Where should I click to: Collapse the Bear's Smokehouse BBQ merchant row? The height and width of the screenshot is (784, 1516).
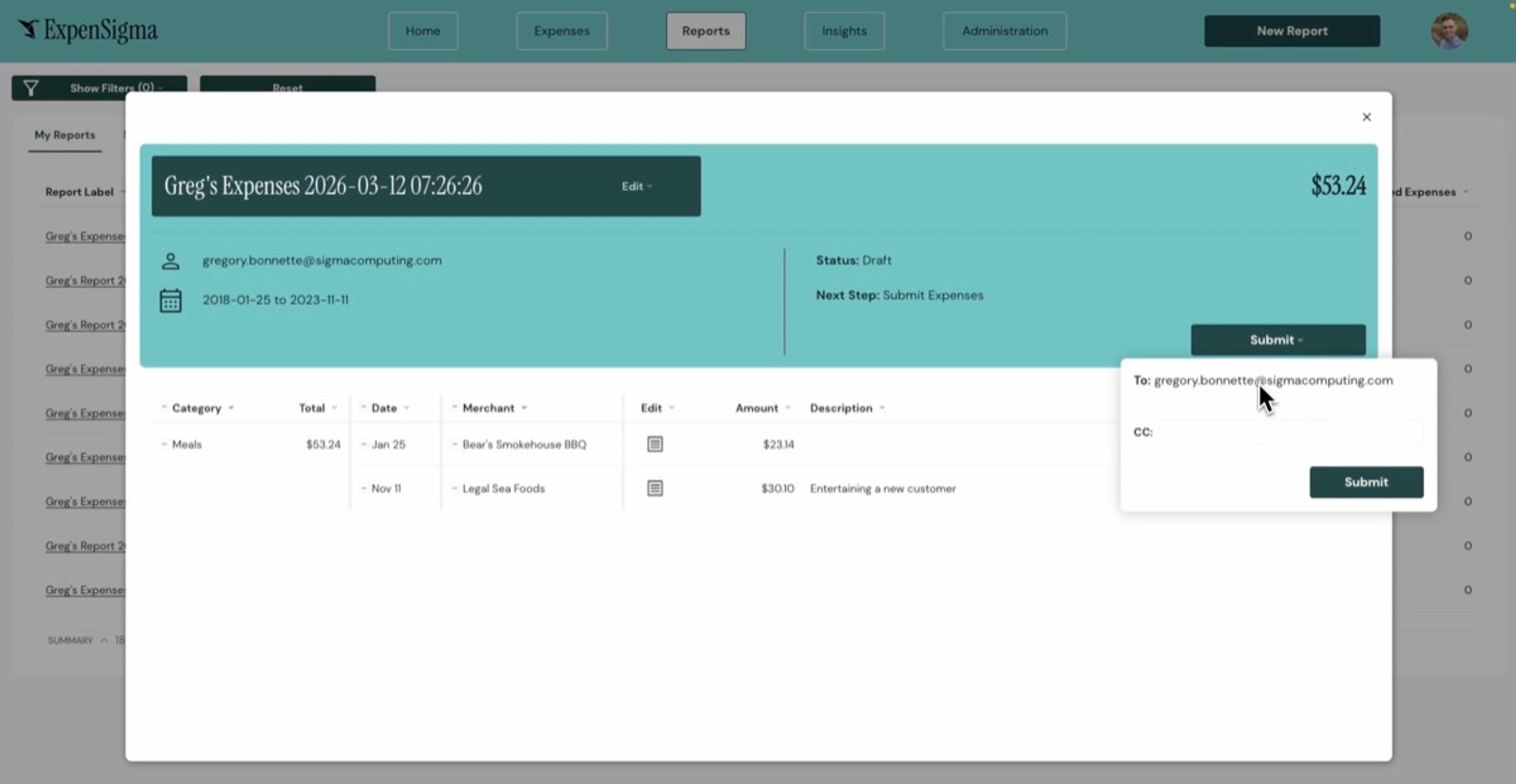click(x=454, y=444)
